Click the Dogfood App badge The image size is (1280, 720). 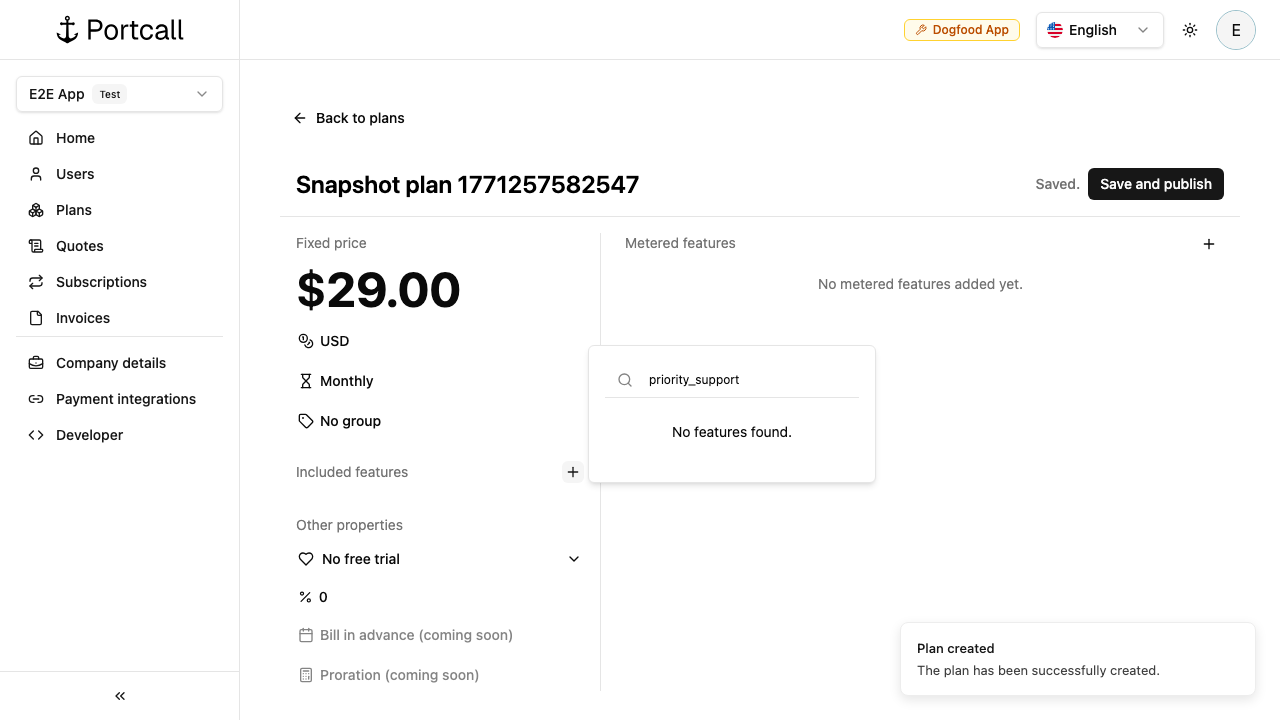(962, 30)
